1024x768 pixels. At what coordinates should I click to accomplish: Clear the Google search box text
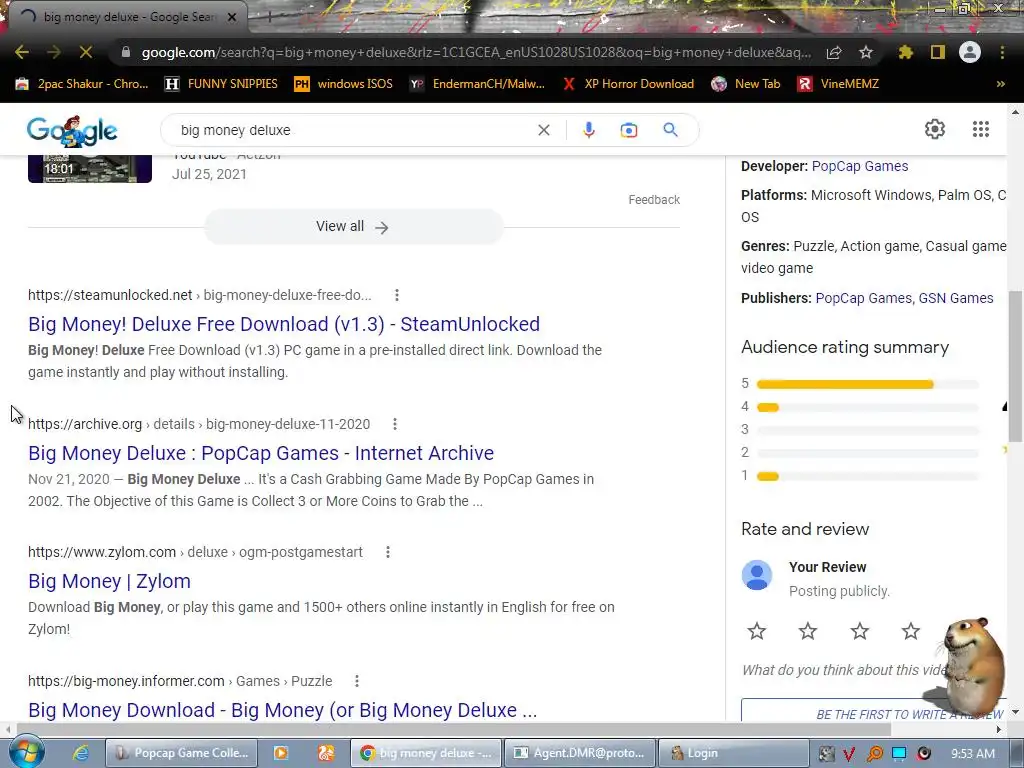[543, 130]
